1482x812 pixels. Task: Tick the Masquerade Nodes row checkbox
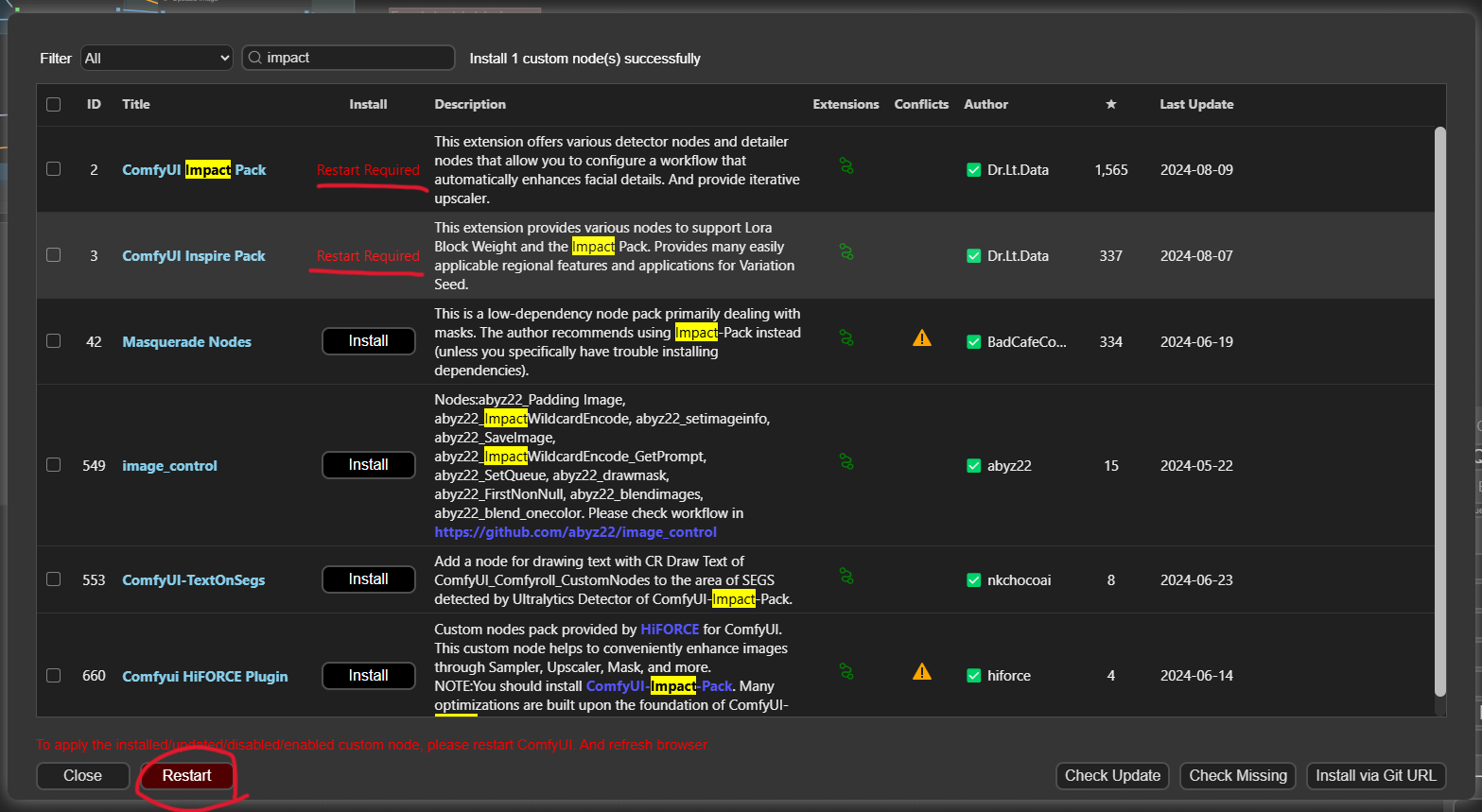pyautogui.click(x=53, y=341)
